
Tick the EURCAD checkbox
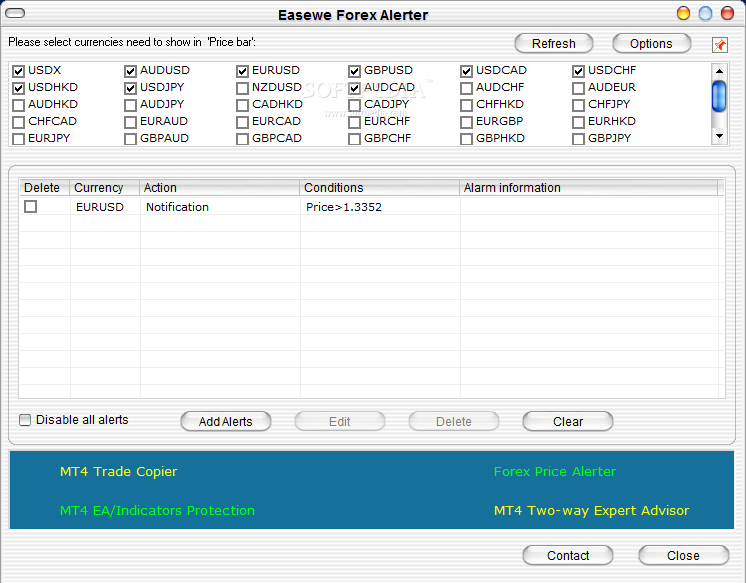click(242, 122)
